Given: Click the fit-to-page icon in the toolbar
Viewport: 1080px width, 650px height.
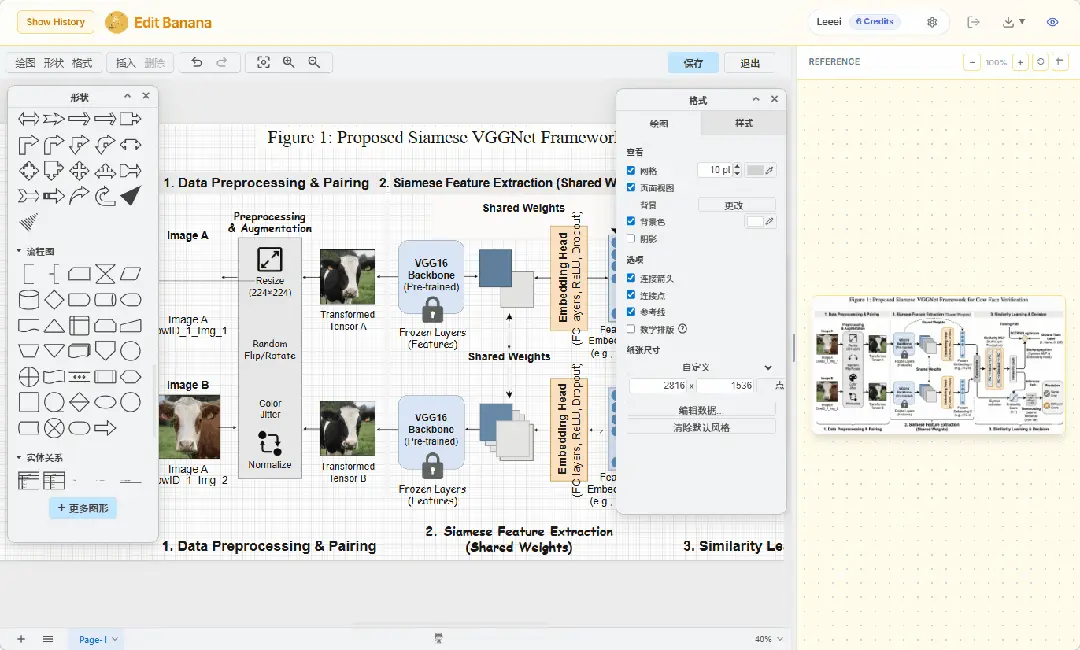Looking at the screenshot, I should (x=263, y=62).
